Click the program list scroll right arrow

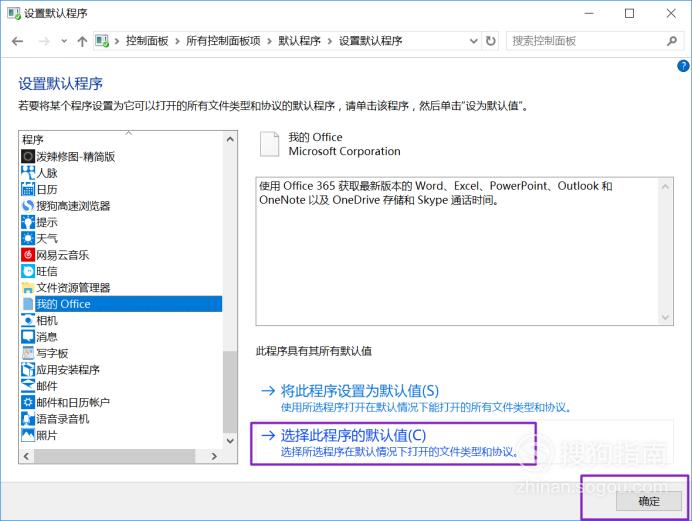(214, 456)
